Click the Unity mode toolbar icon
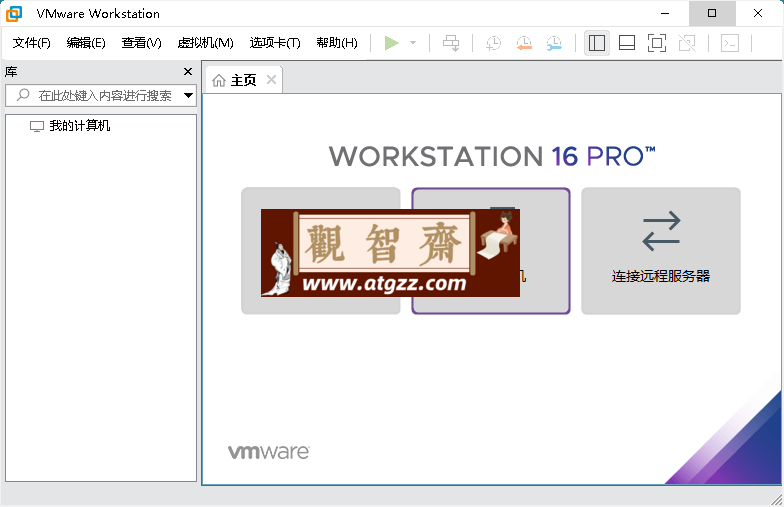Viewport: 784px width, 507px height. tap(687, 43)
